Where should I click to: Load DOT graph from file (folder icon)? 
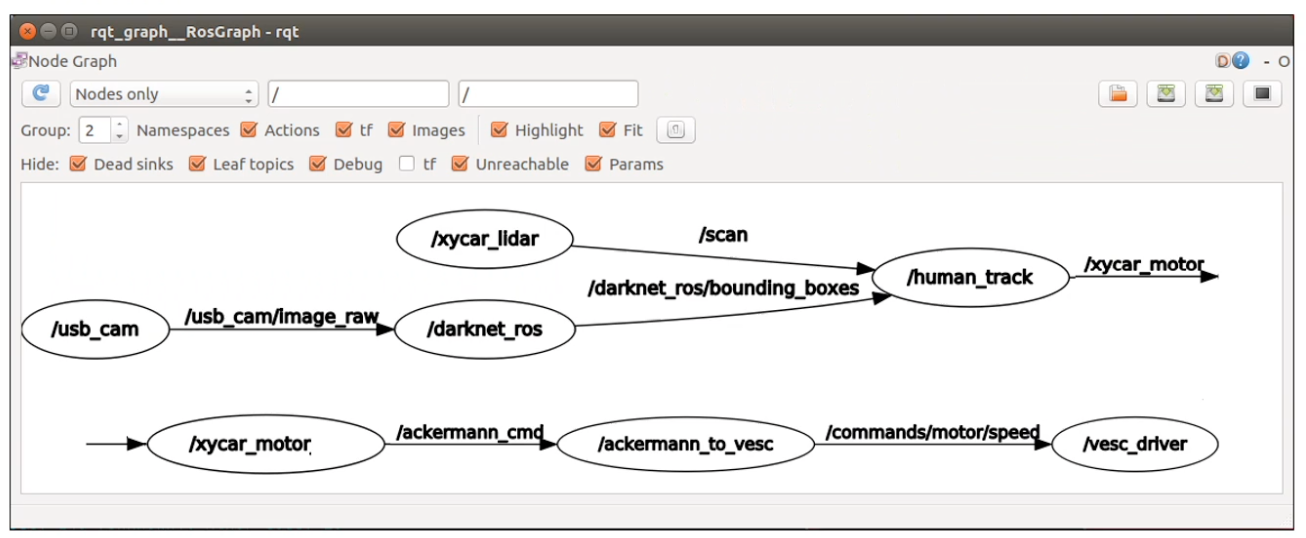(x=1118, y=94)
